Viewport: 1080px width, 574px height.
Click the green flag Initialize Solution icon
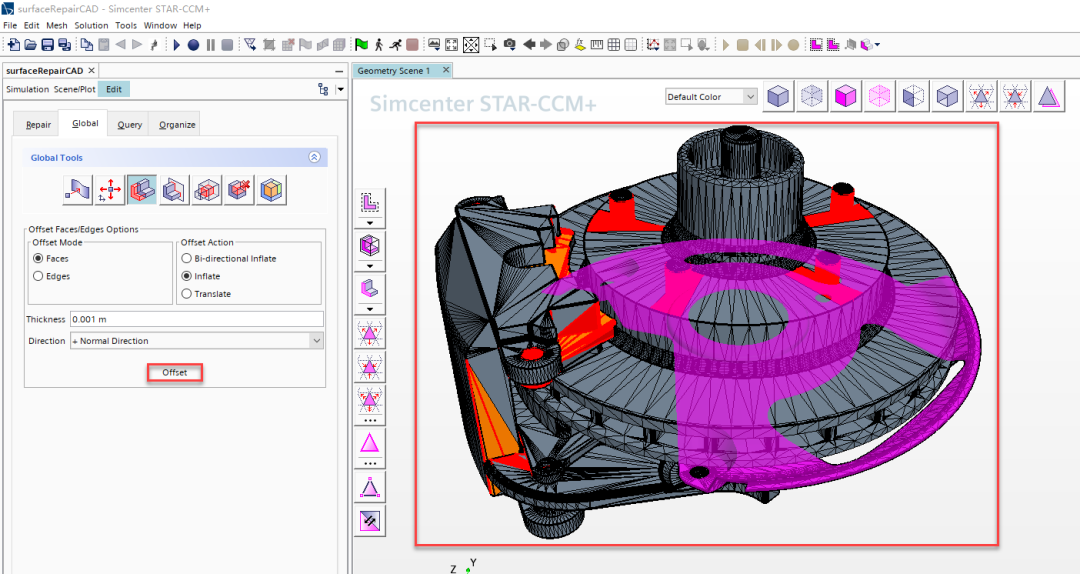tap(362, 45)
